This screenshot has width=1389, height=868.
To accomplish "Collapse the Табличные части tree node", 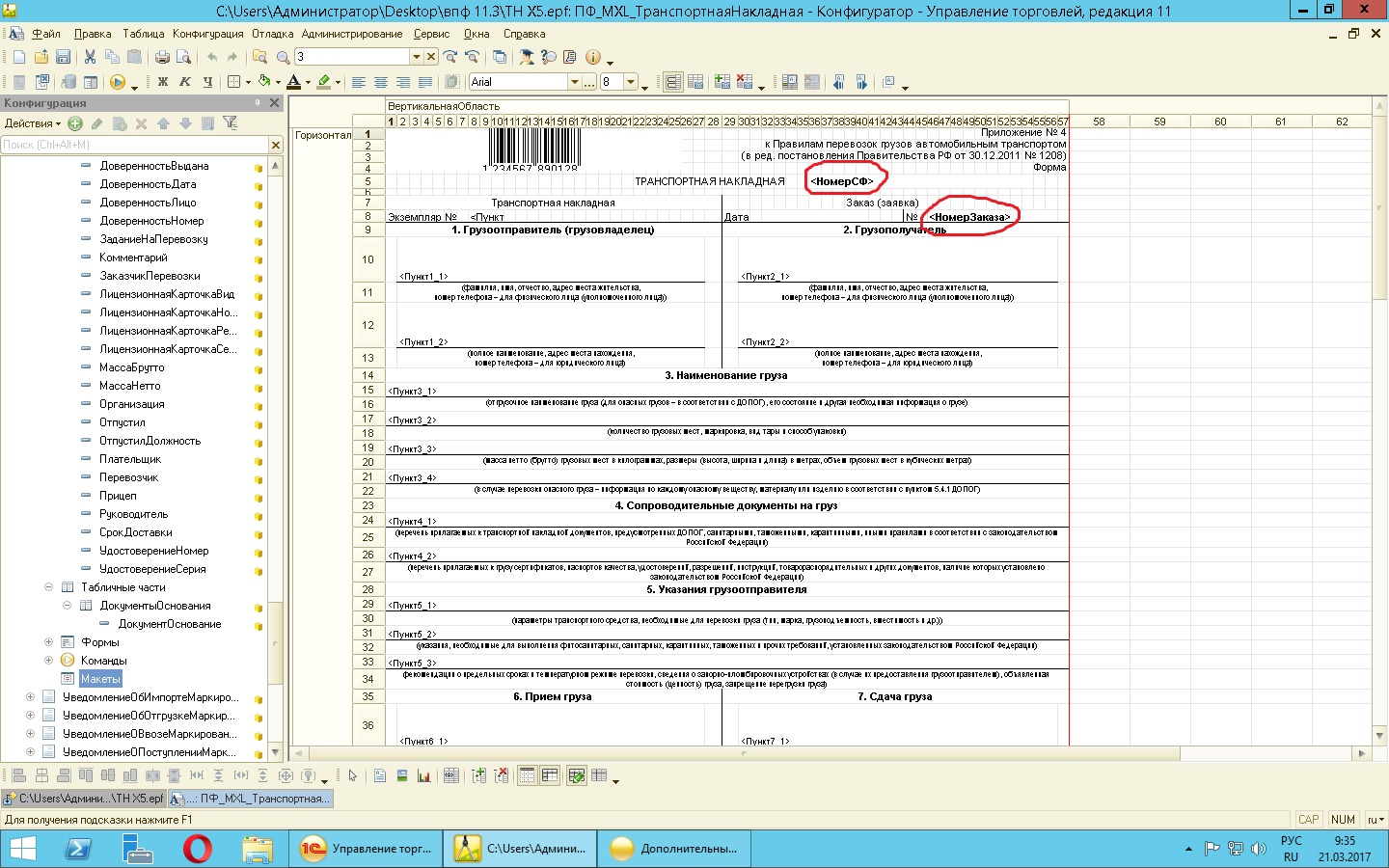I will pos(48,587).
